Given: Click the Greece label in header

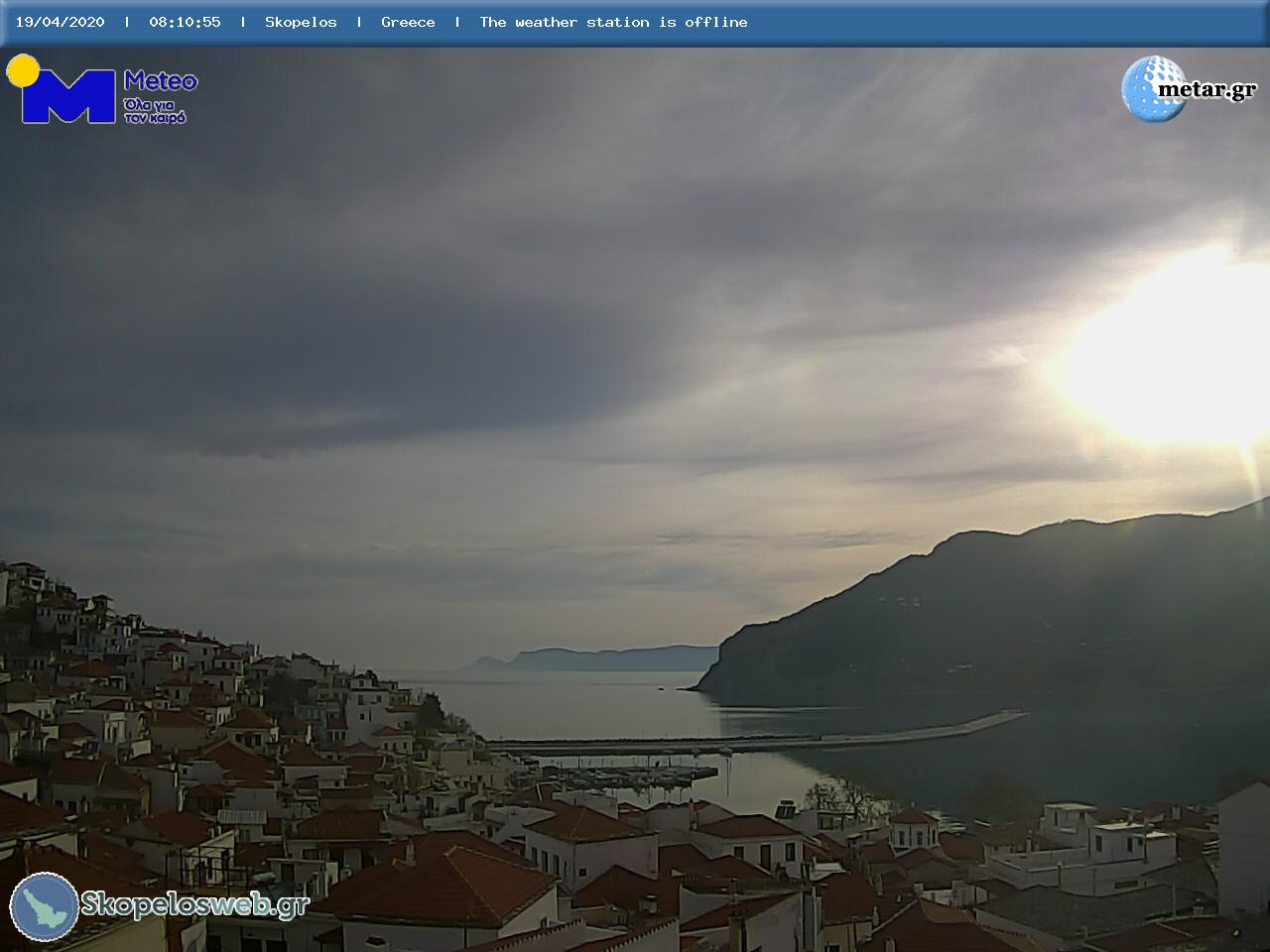Looking at the screenshot, I should [408, 22].
